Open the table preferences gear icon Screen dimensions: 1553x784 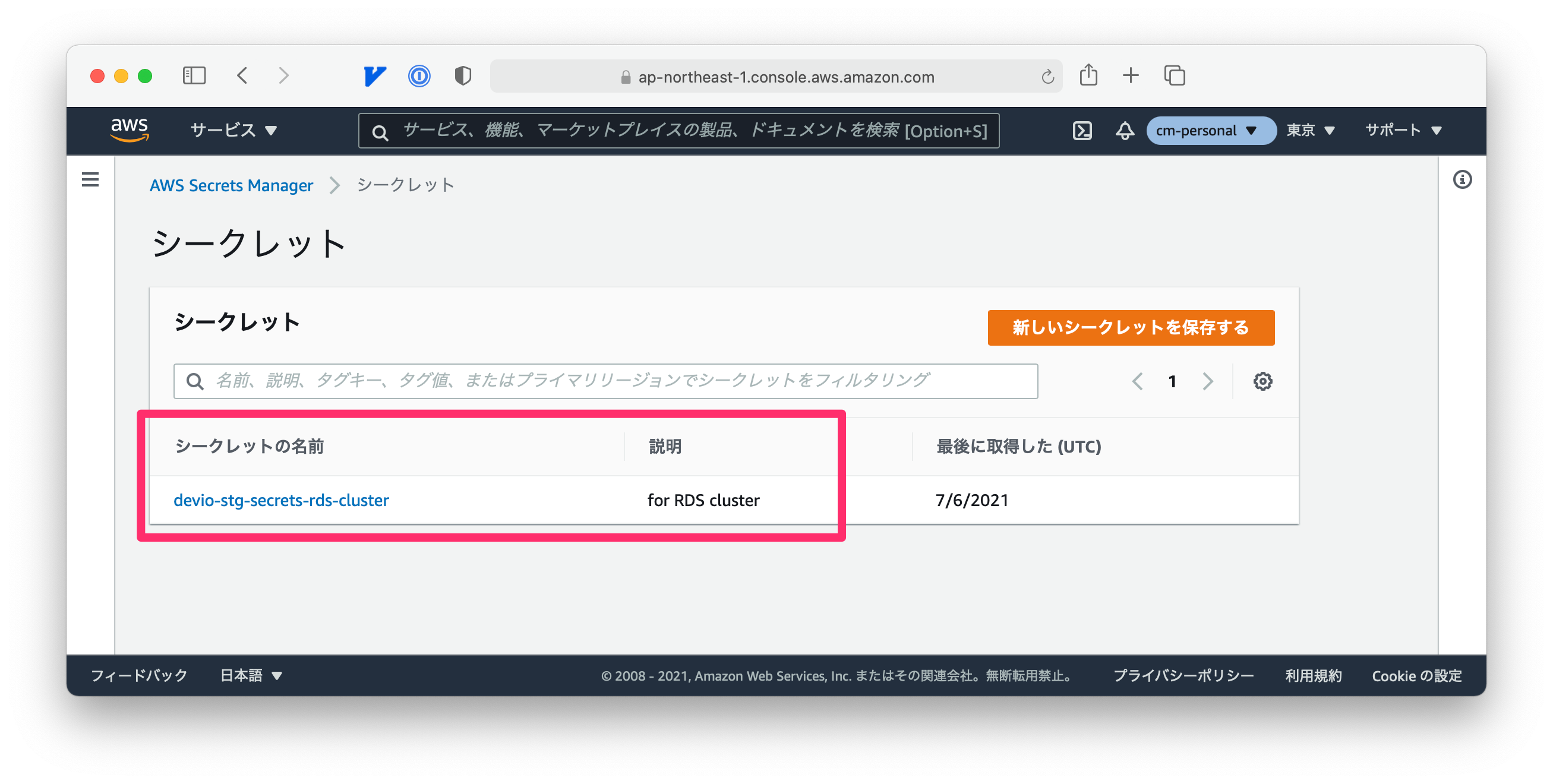(x=1262, y=381)
